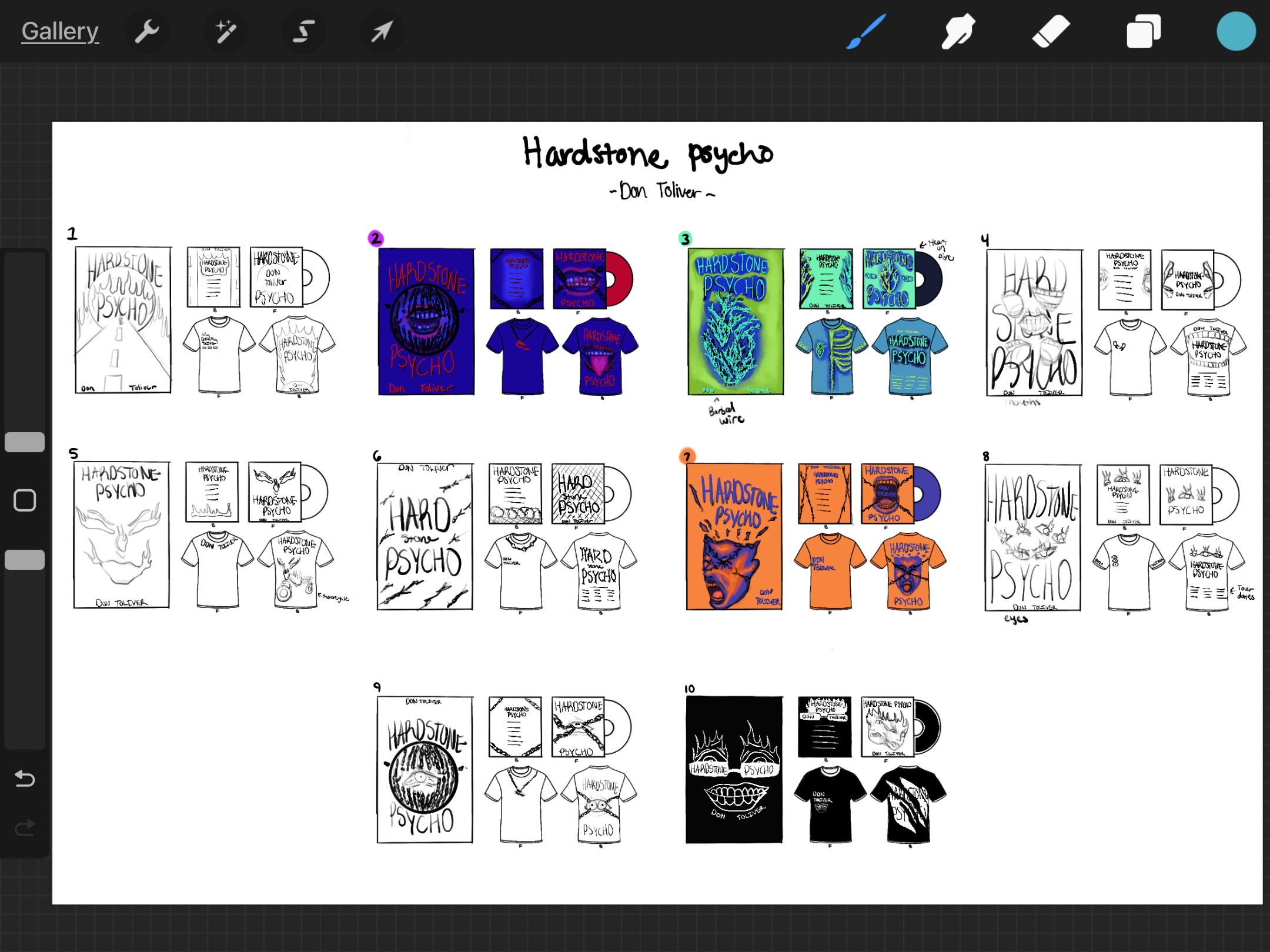This screenshot has width=1270, height=952.
Task: Activate the Selection S-ribbon tool
Action: pyautogui.click(x=303, y=31)
